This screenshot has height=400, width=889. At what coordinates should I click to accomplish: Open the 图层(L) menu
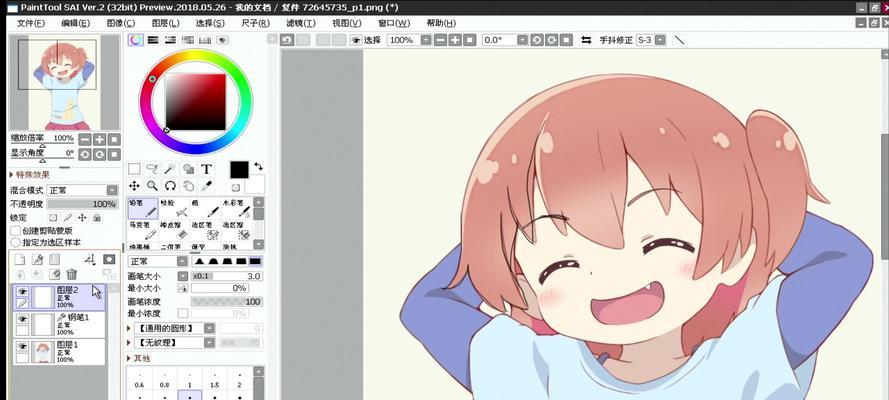[166, 23]
